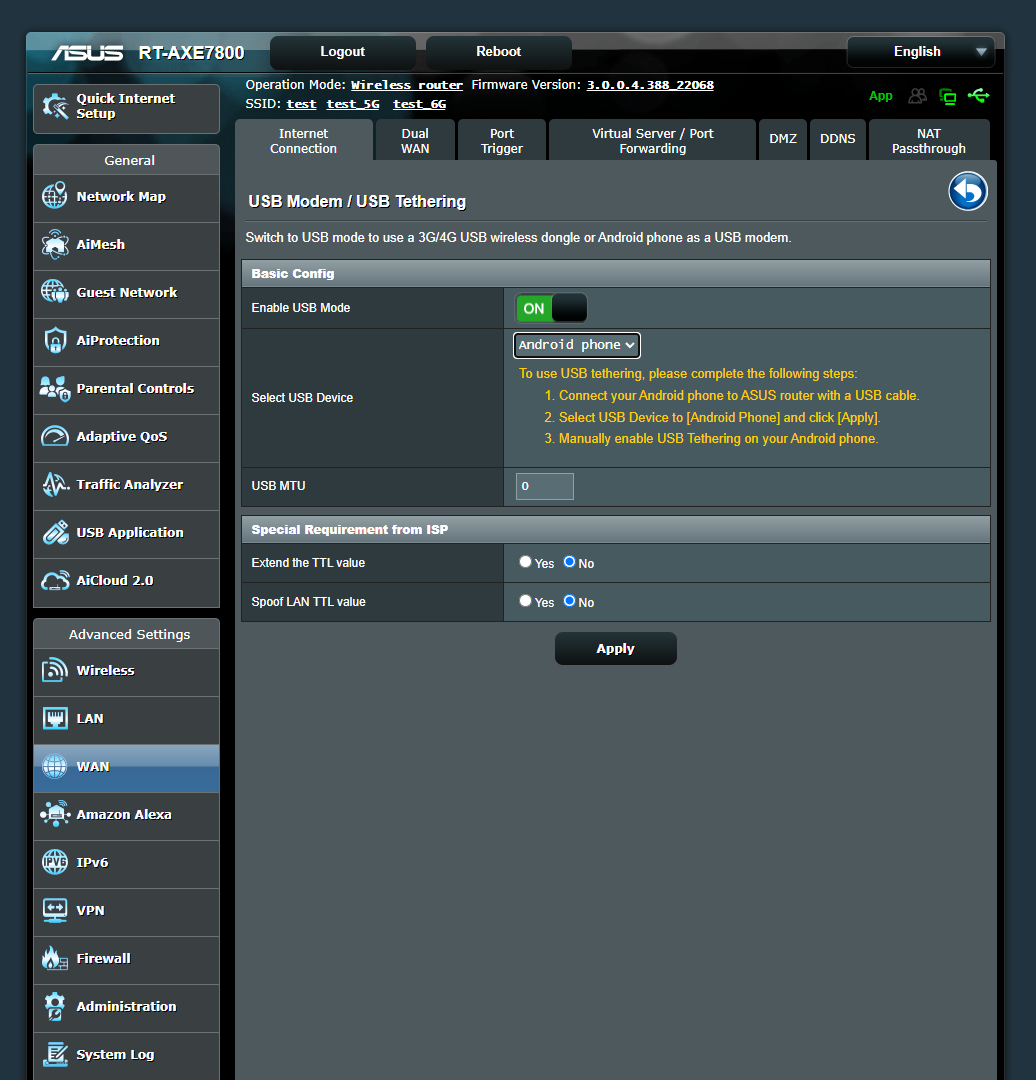The image size is (1036, 1080).
Task: Click the green App link
Action: 880,96
